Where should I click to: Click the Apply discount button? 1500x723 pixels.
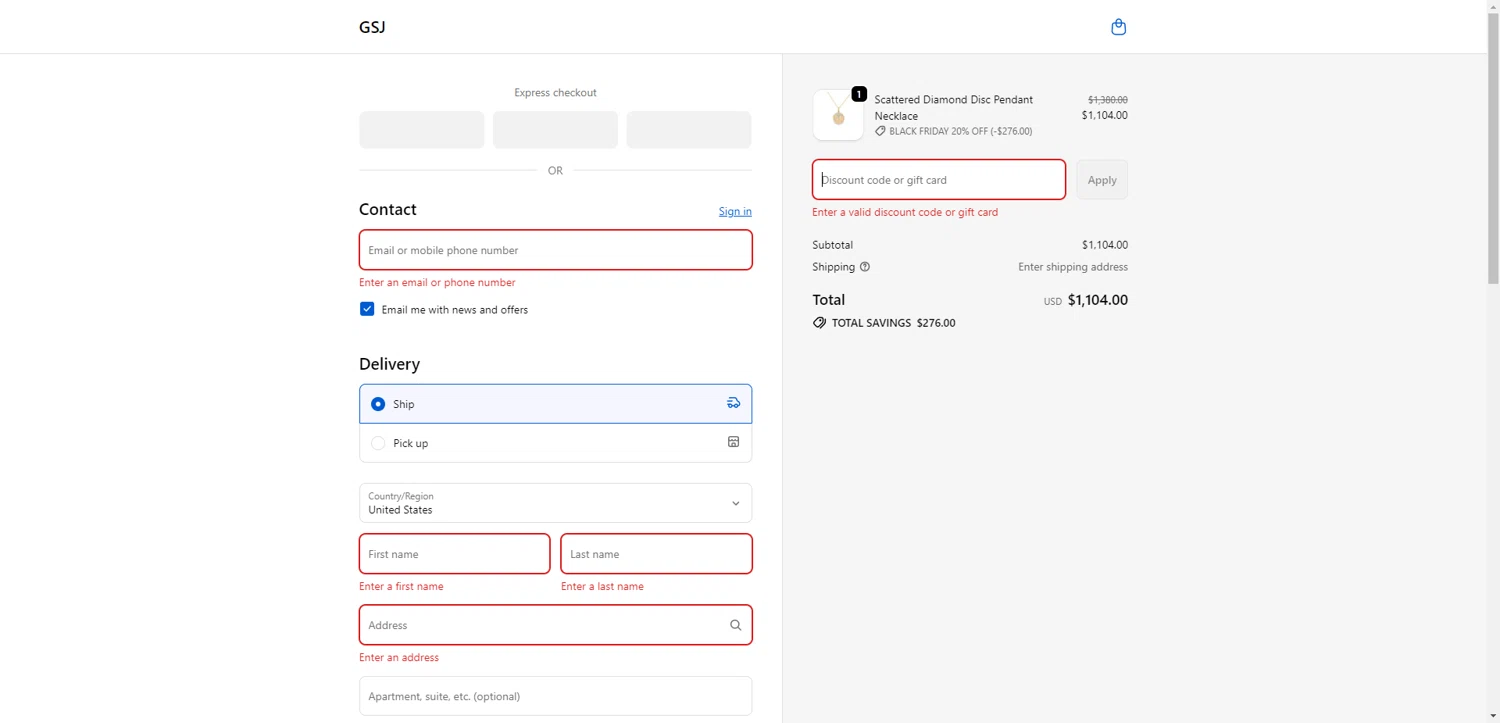point(1102,180)
